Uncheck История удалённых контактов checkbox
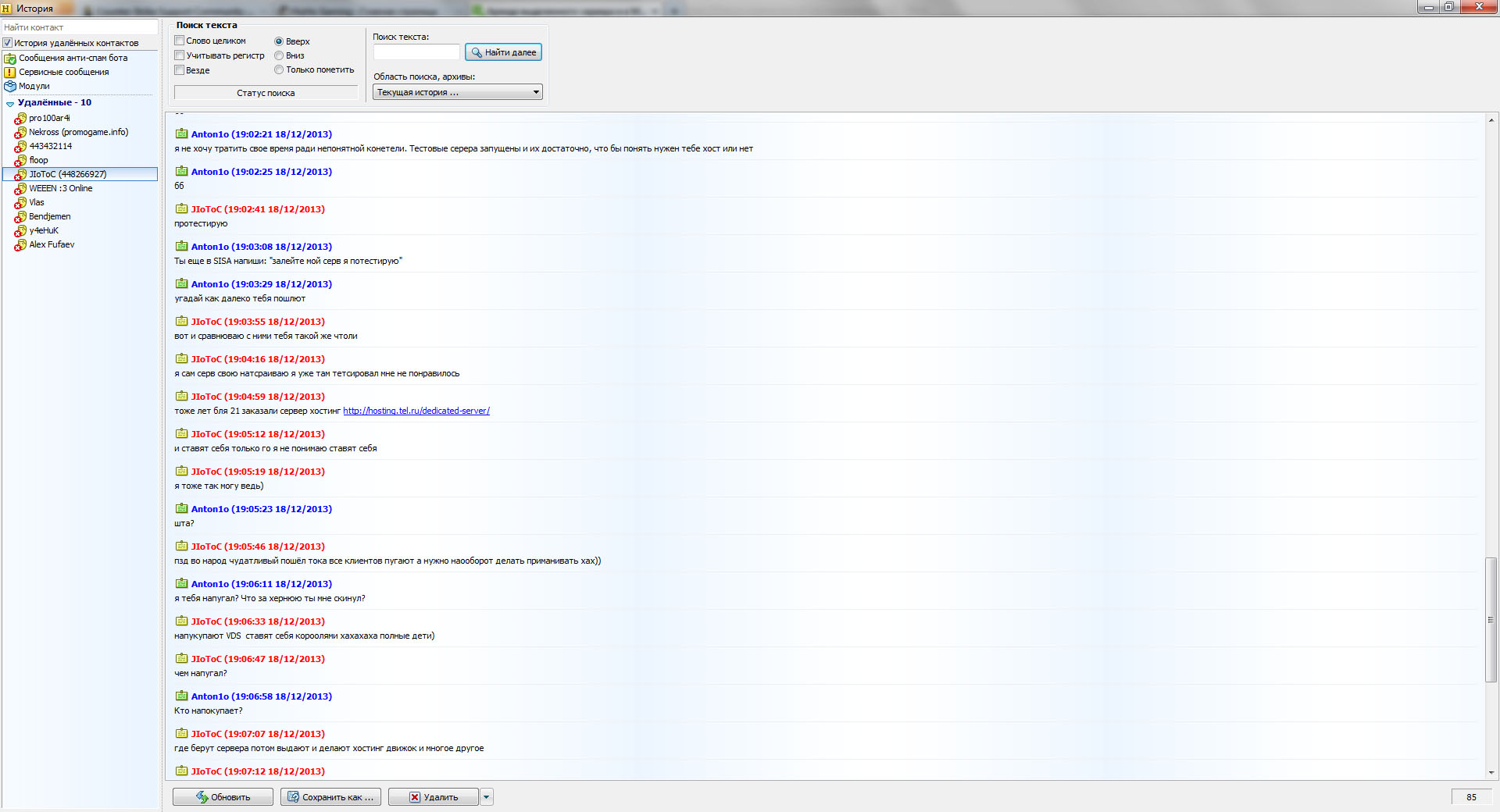Screen dimensions: 1500x812 click(x=8, y=43)
